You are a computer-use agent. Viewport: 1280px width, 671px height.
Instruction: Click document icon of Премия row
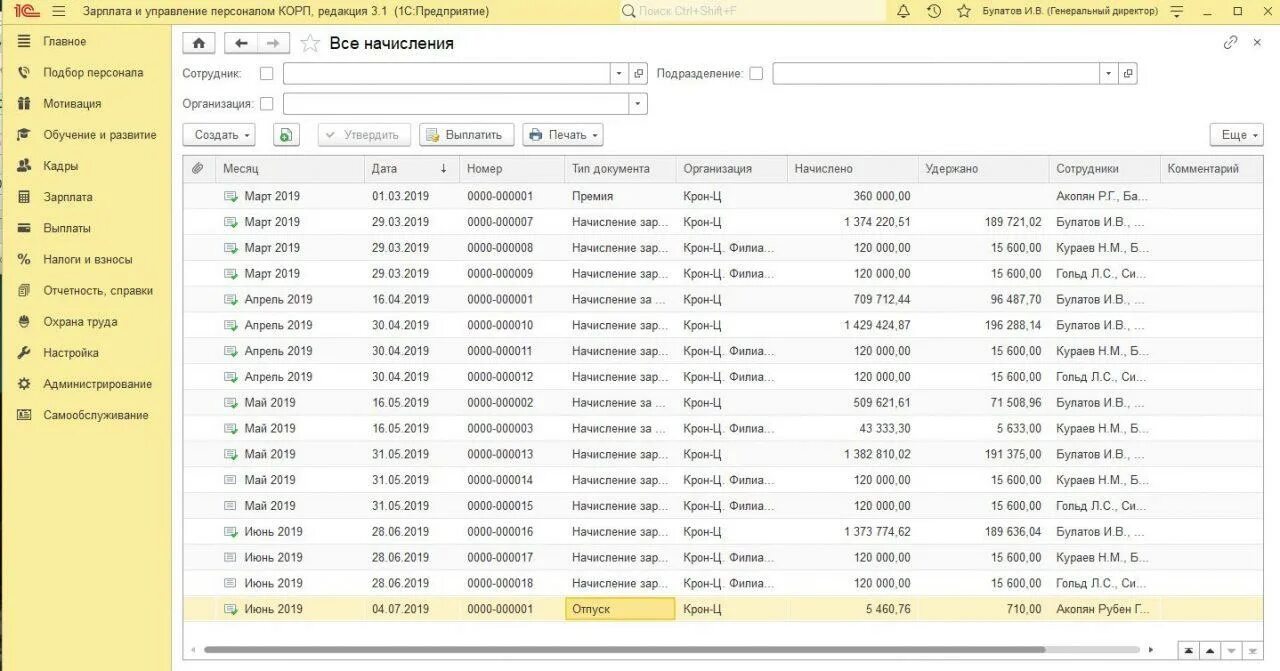[x=231, y=196]
